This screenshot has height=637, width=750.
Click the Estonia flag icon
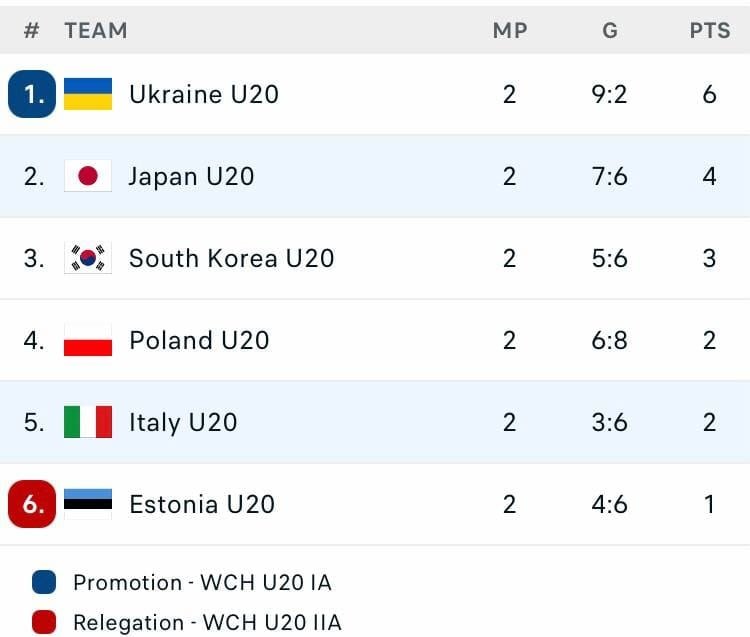click(x=88, y=504)
